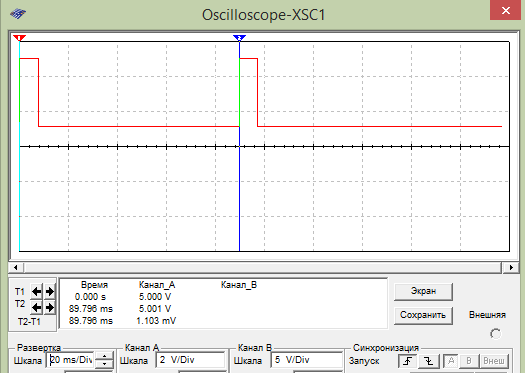Click the horizontal scrollbar track

pyautogui.click(x=263, y=267)
